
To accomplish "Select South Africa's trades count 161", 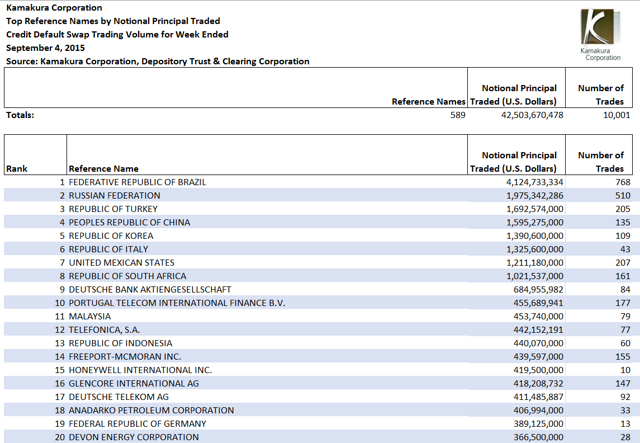I will click(623, 276).
